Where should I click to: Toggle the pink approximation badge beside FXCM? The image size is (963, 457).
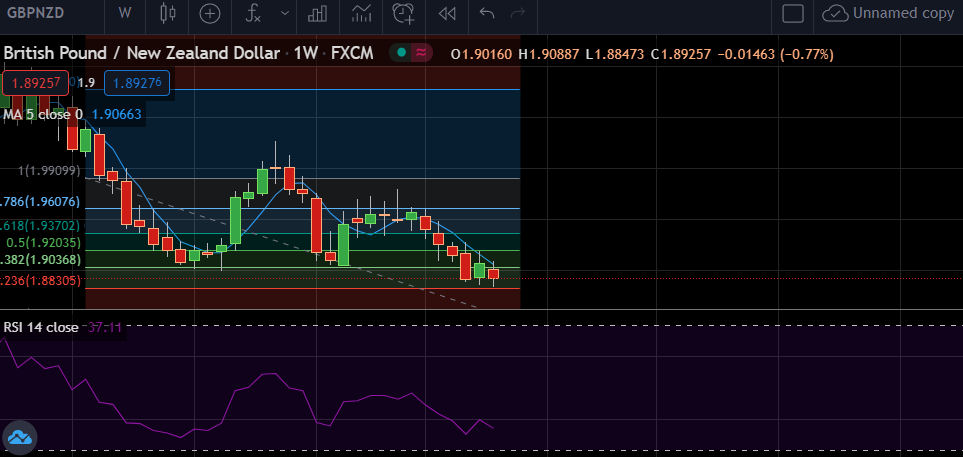click(x=422, y=53)
